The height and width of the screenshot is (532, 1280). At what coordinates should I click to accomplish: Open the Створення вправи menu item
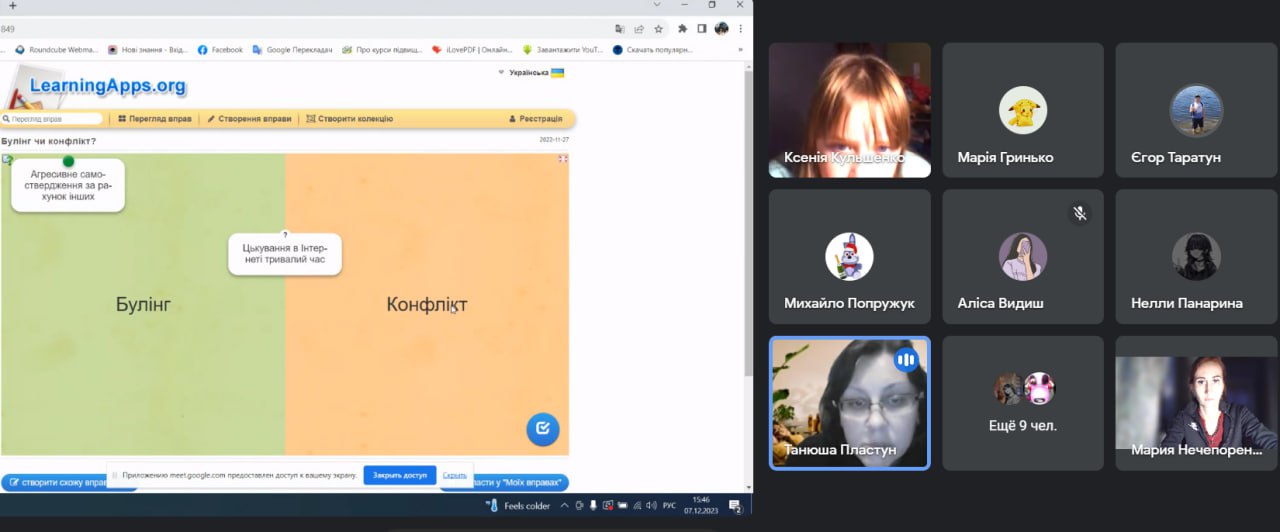point(249,118)
